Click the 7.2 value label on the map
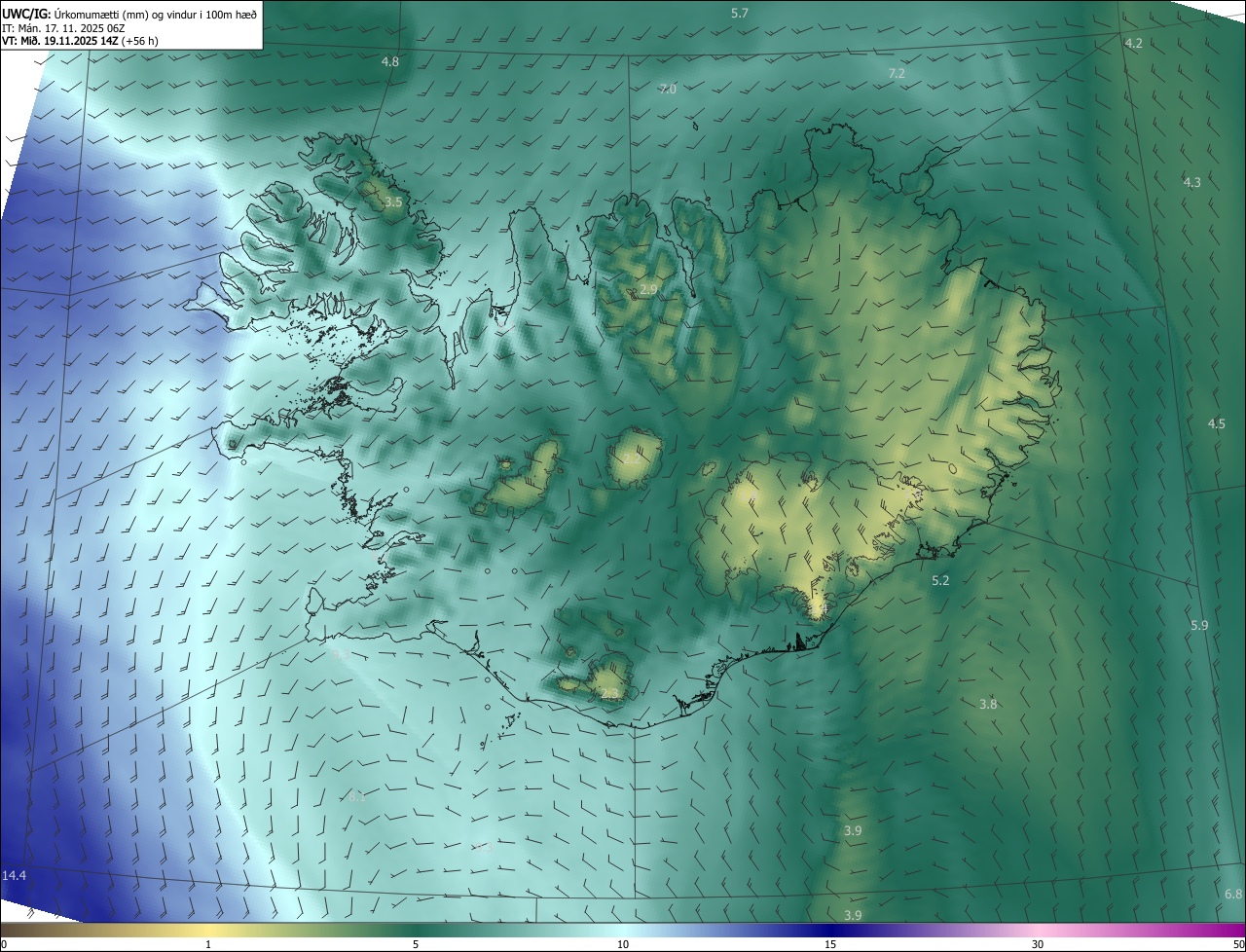The image size is (1246, 952). pyautogui.click(x=897, y=73)
